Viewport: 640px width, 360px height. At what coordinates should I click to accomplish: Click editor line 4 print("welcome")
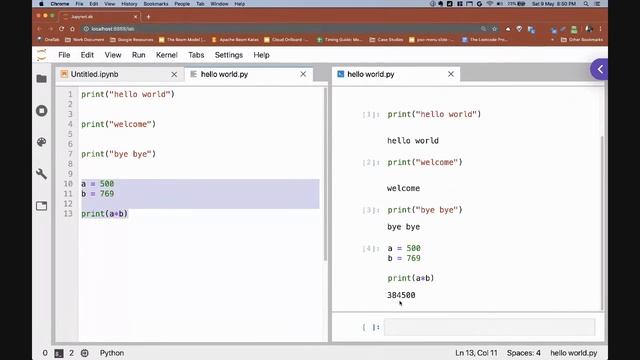pyautogui.click(x=118, y=124)
